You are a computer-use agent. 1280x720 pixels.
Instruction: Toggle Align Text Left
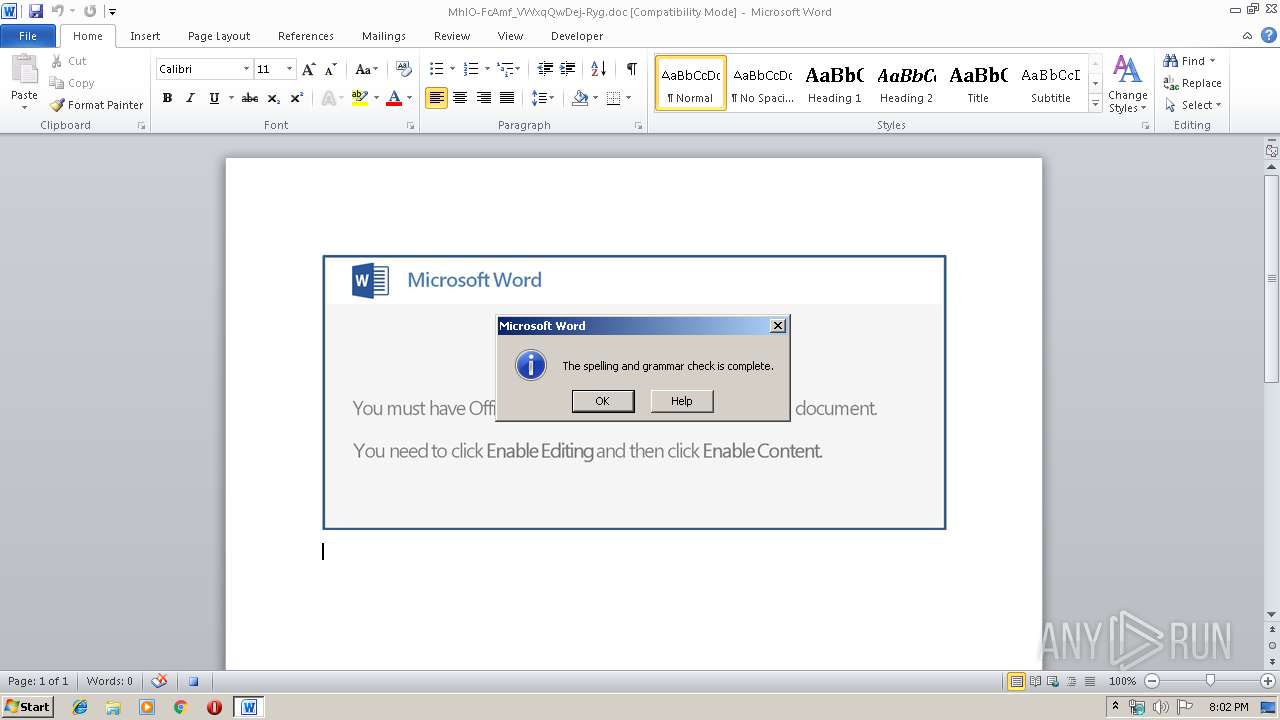pyautogui.click(x=436, y=98)
